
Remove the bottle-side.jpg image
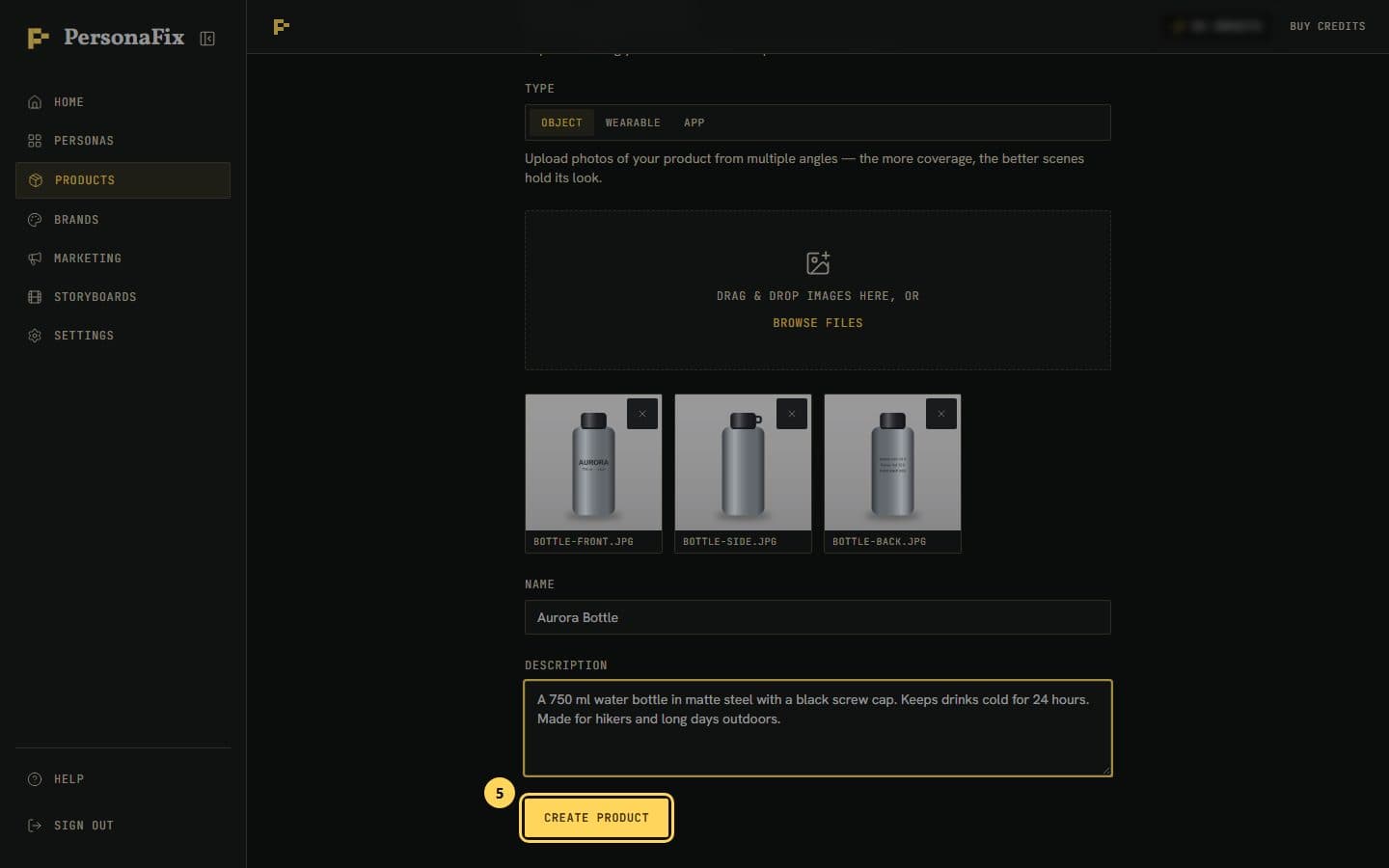792,414
